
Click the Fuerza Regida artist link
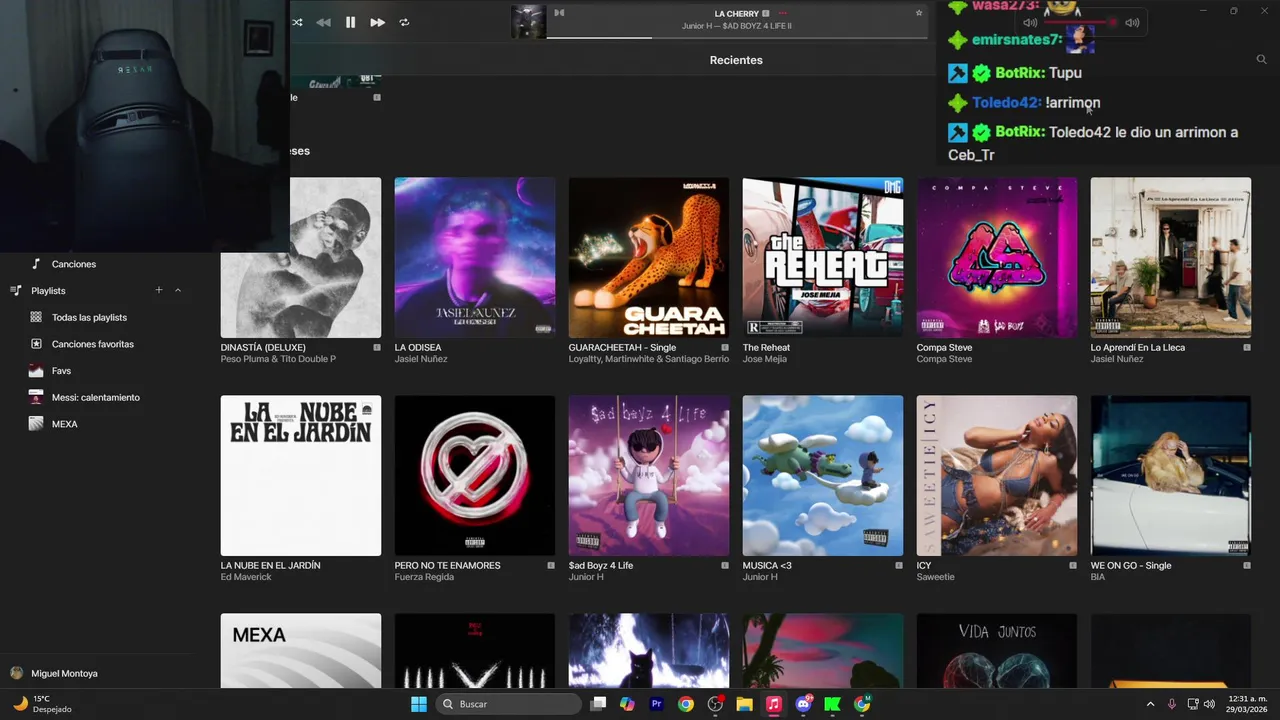point(424,577)
